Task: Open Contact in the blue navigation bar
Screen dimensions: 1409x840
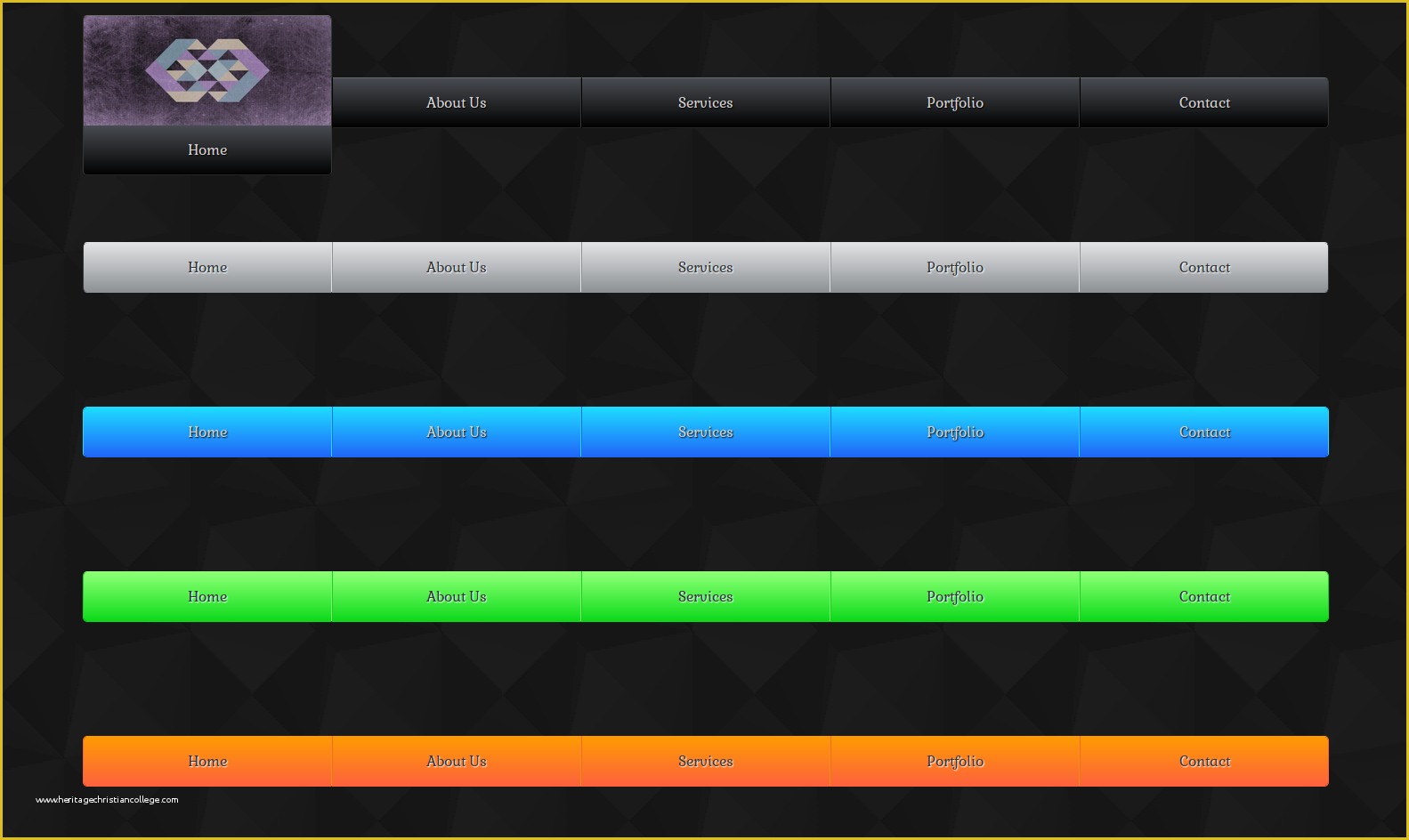Action: point(1204,432)
